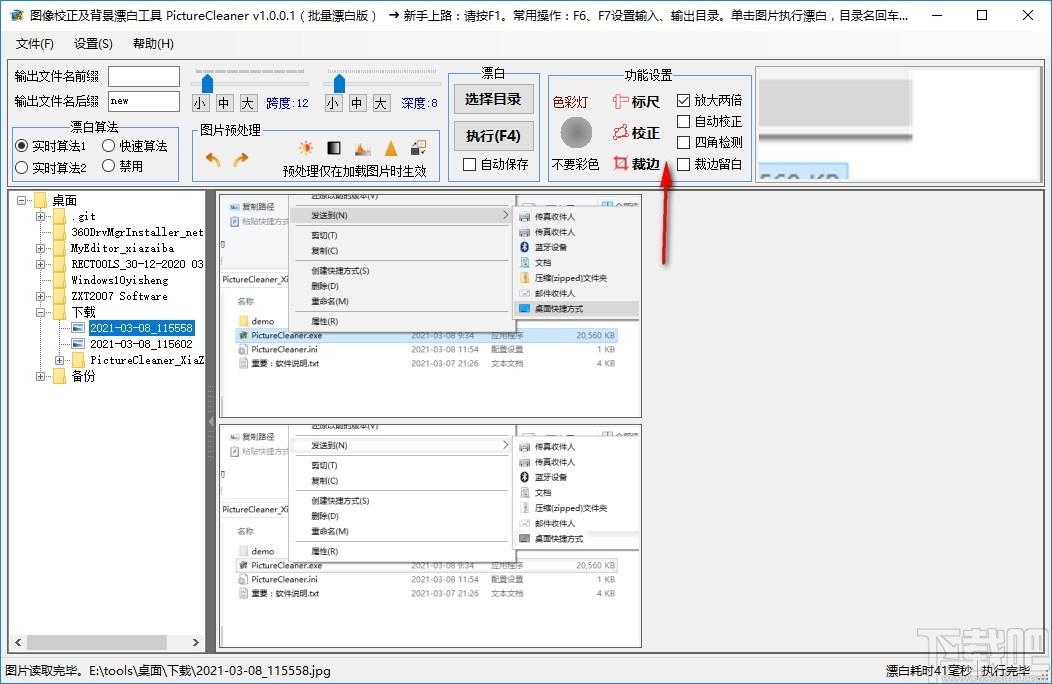Screen dimensions: 1052x684
Task: Click the folder icon beside 备份
Action: point(60,376)
